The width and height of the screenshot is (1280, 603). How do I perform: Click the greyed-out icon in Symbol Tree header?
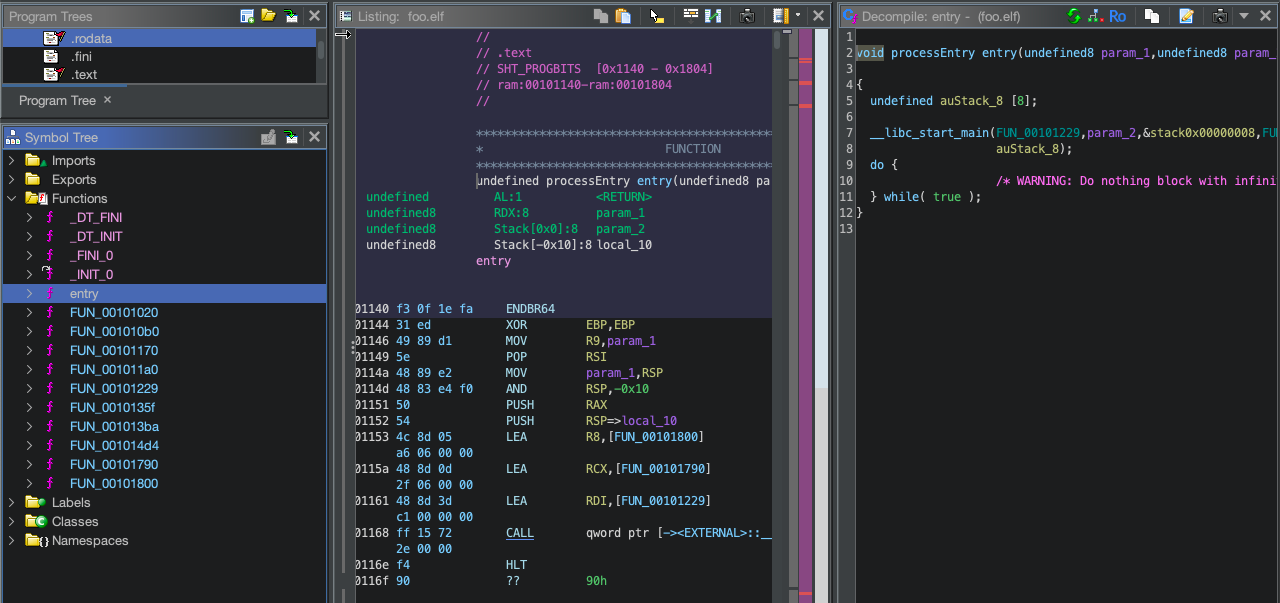tap(268, 137)
